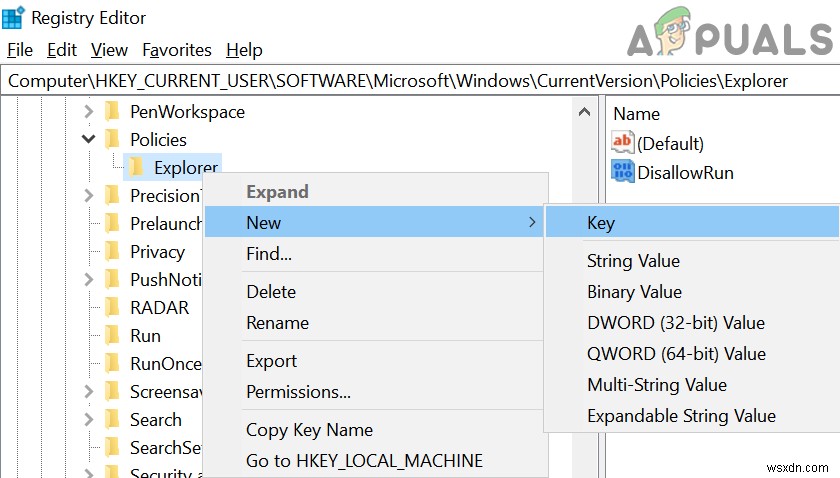Open the View menu
The height and width of the screenshot is (478, 840).
click(x=109, y=50)
